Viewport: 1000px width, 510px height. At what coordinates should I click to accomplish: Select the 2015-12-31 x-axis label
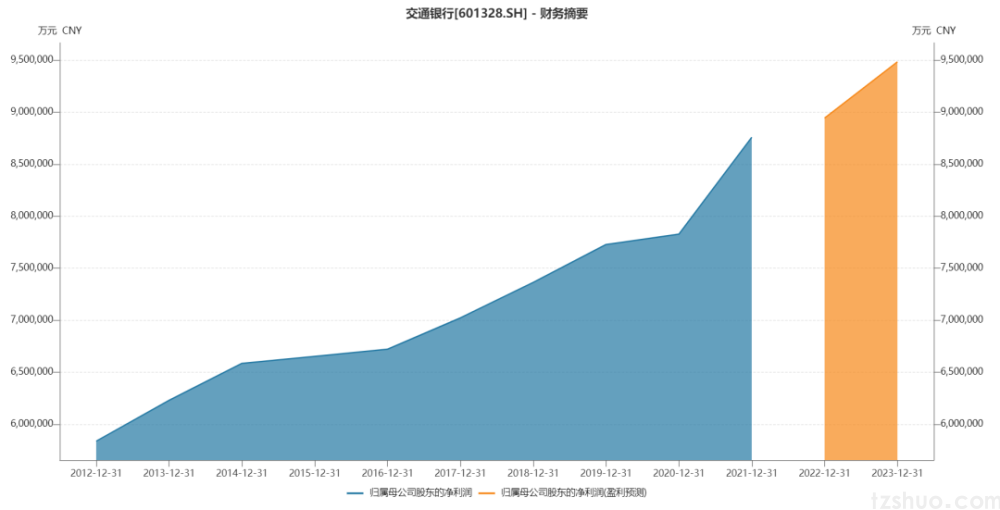[314, 473]
